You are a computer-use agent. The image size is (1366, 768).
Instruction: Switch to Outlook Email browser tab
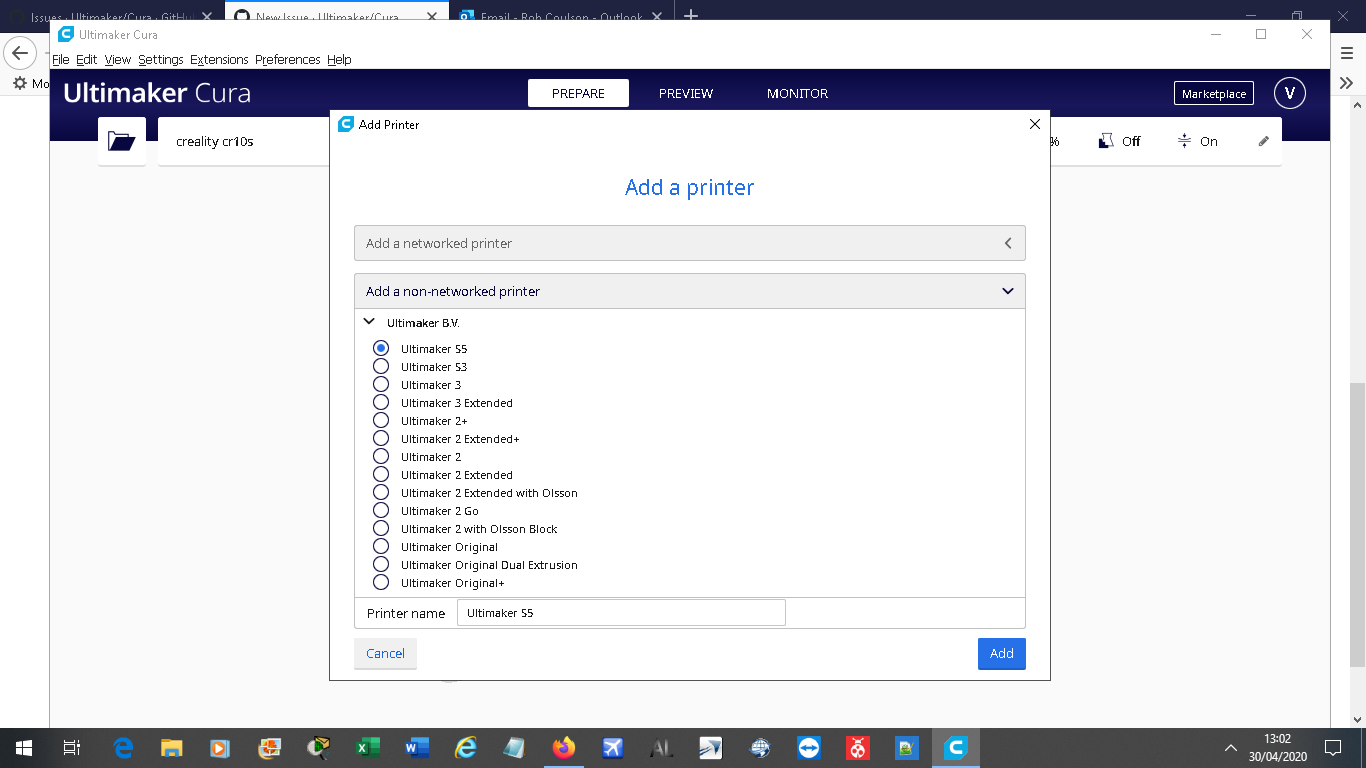[x=561, y=17]
